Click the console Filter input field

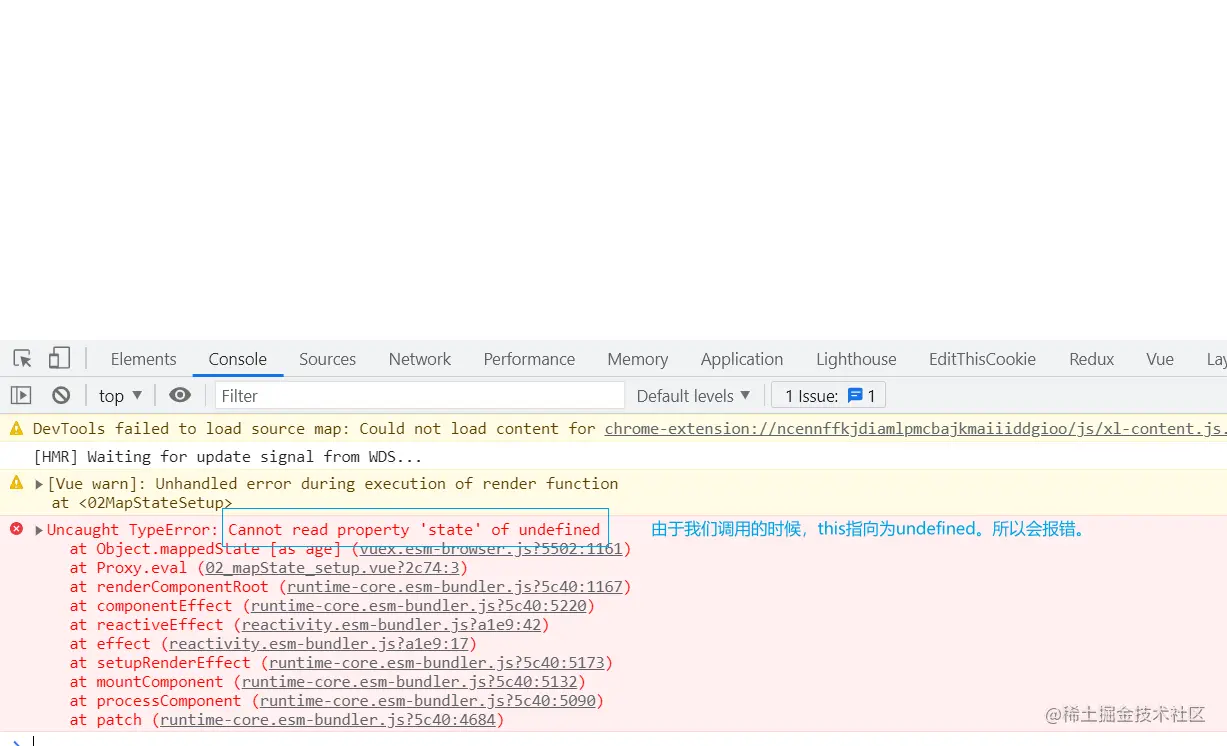pyautogui.click(x=420, y=395)
